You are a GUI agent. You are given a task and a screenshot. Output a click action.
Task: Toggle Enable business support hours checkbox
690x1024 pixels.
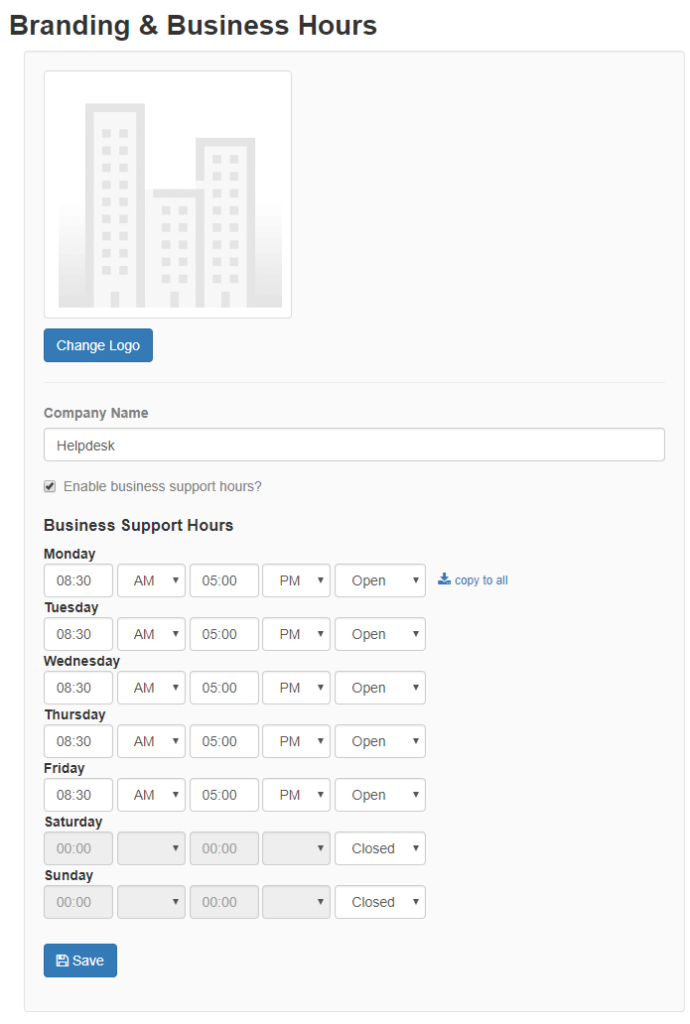point(50,487)
